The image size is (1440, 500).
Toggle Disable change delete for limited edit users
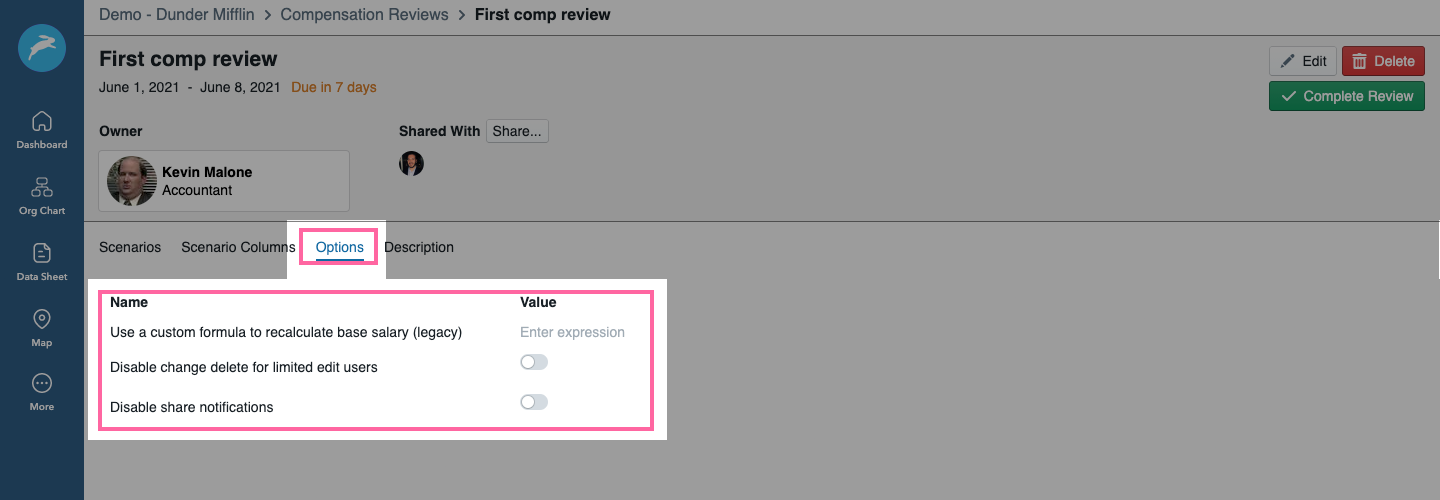(x=534, y=362)
